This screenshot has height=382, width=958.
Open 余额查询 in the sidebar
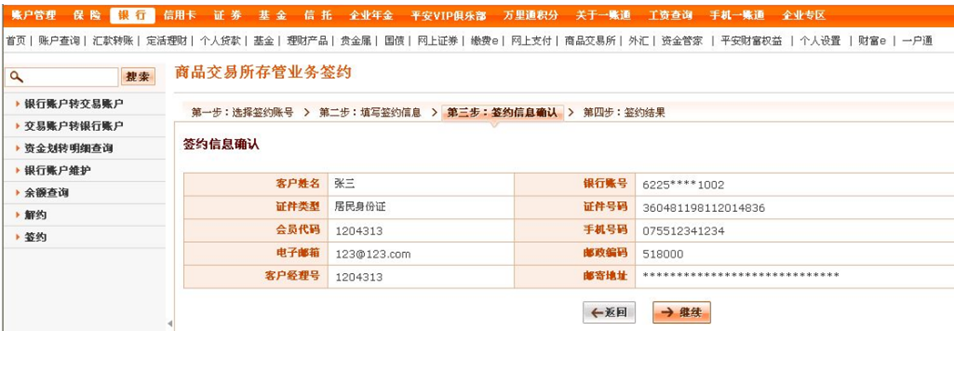click(x=46, y=193)
